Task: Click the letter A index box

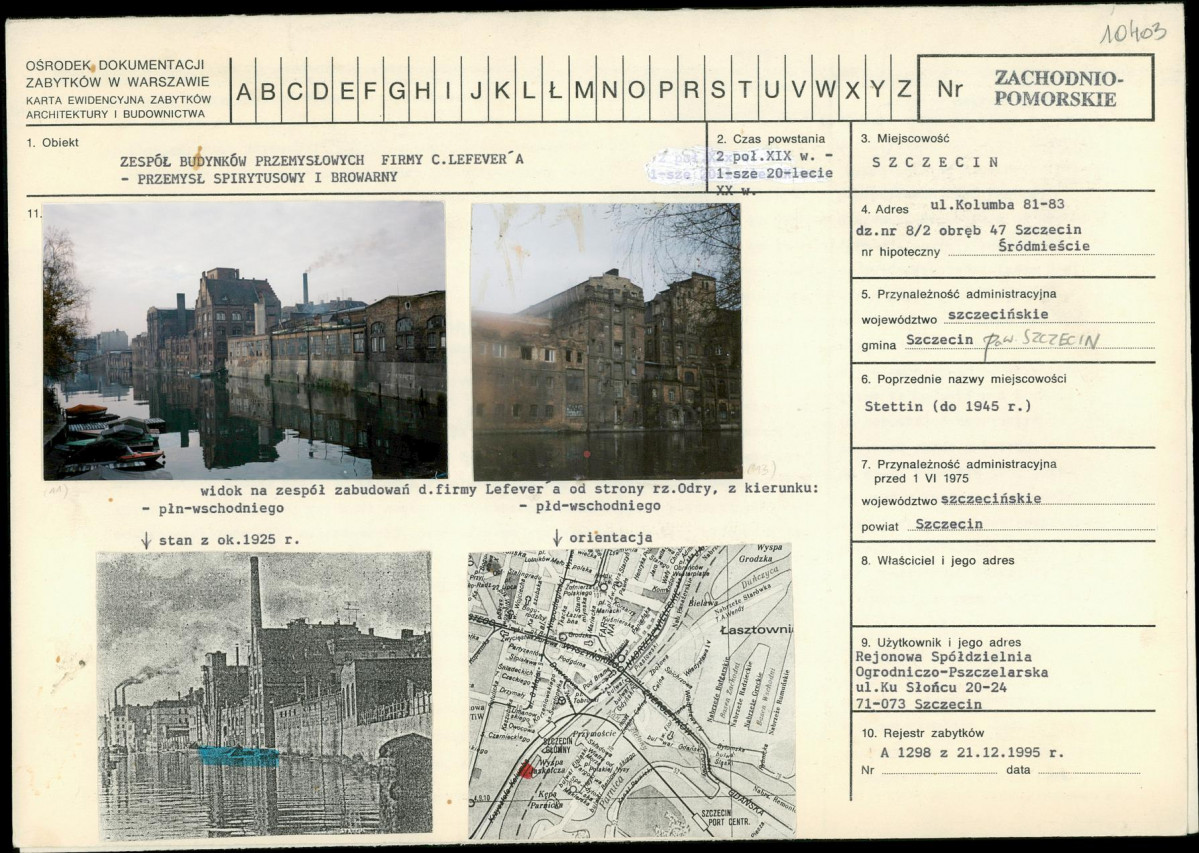Action: tap(243, 90)
